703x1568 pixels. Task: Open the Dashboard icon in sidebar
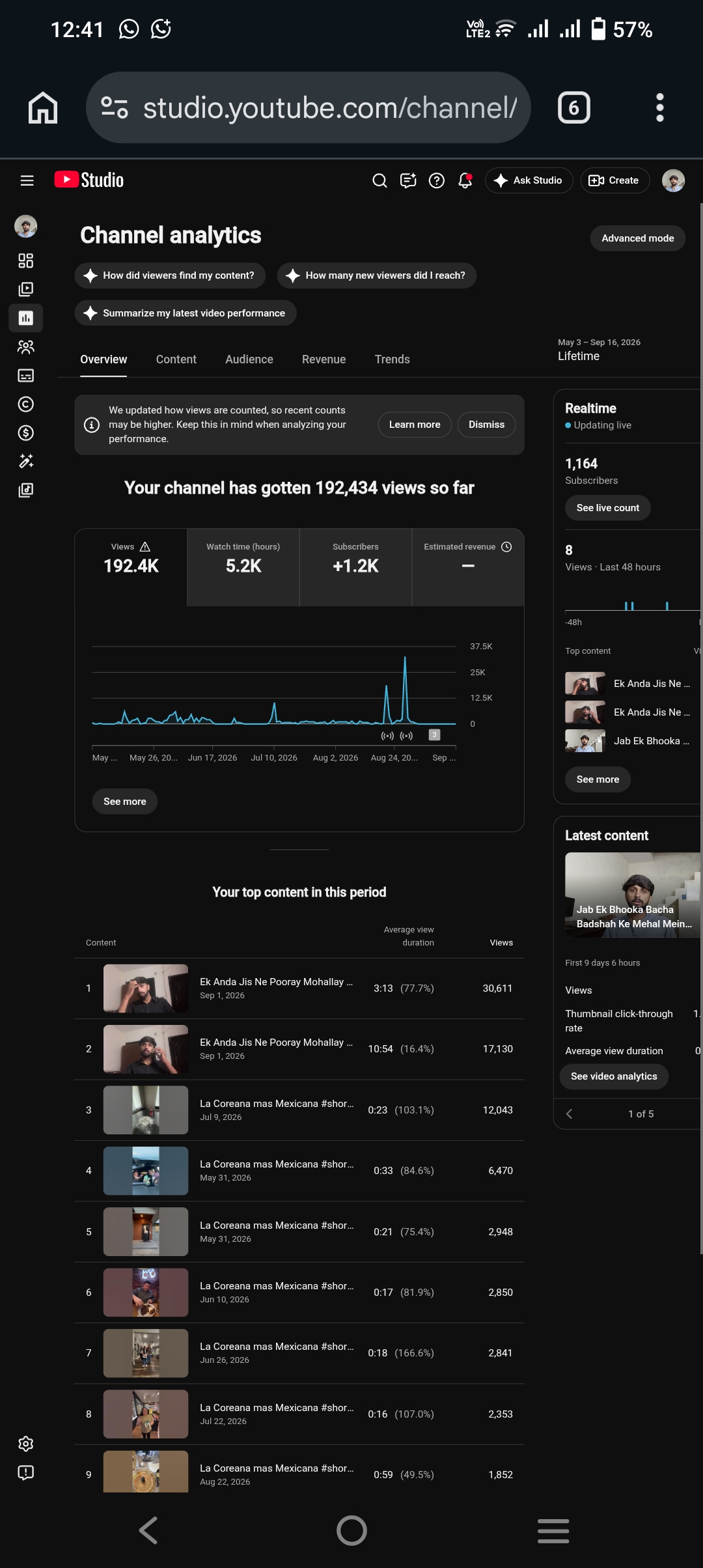click(x=26, y=261)
